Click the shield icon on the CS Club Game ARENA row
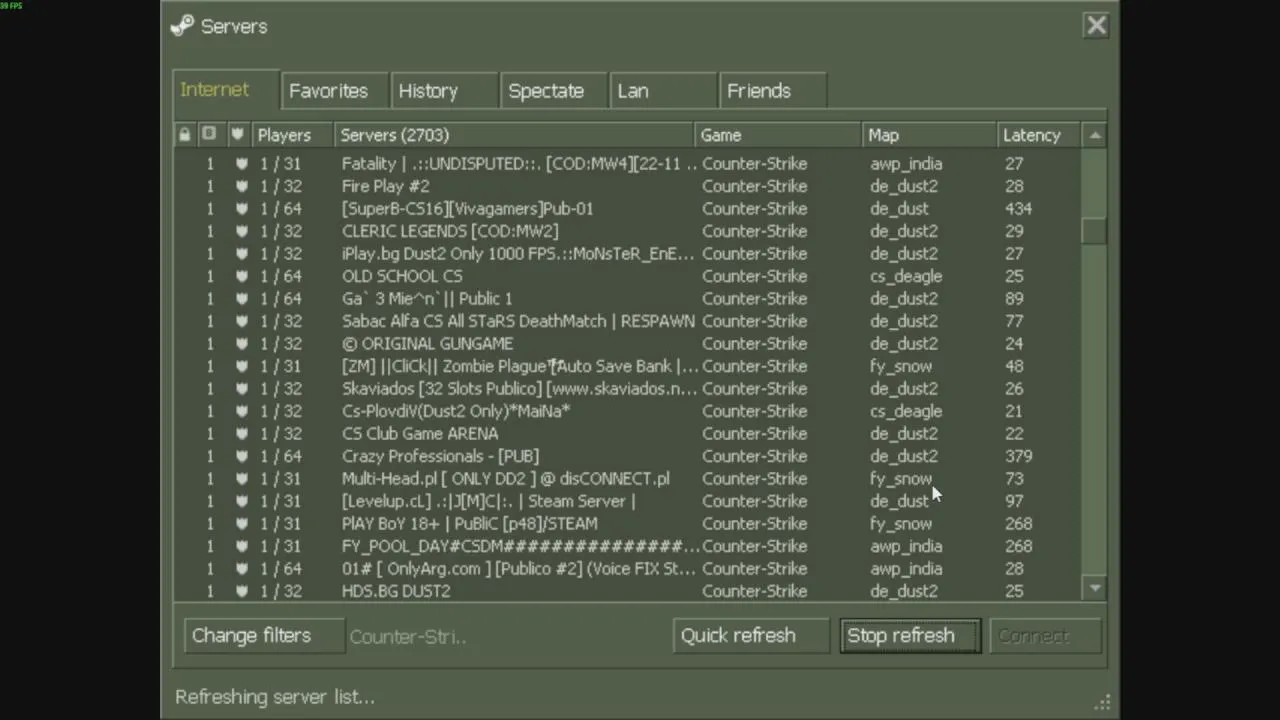Image resolution: width=1280 pixels, height=720 pixels. pos(241,434)
